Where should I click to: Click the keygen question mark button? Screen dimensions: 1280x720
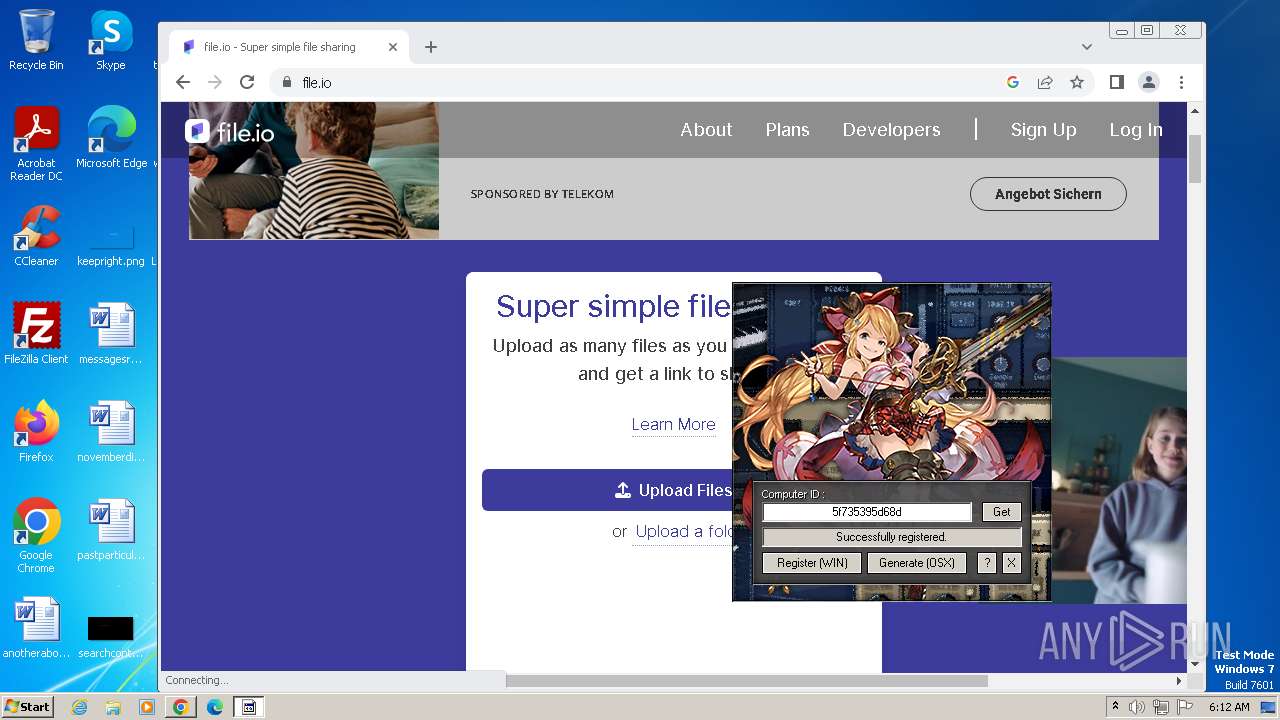tap(986, 563)
